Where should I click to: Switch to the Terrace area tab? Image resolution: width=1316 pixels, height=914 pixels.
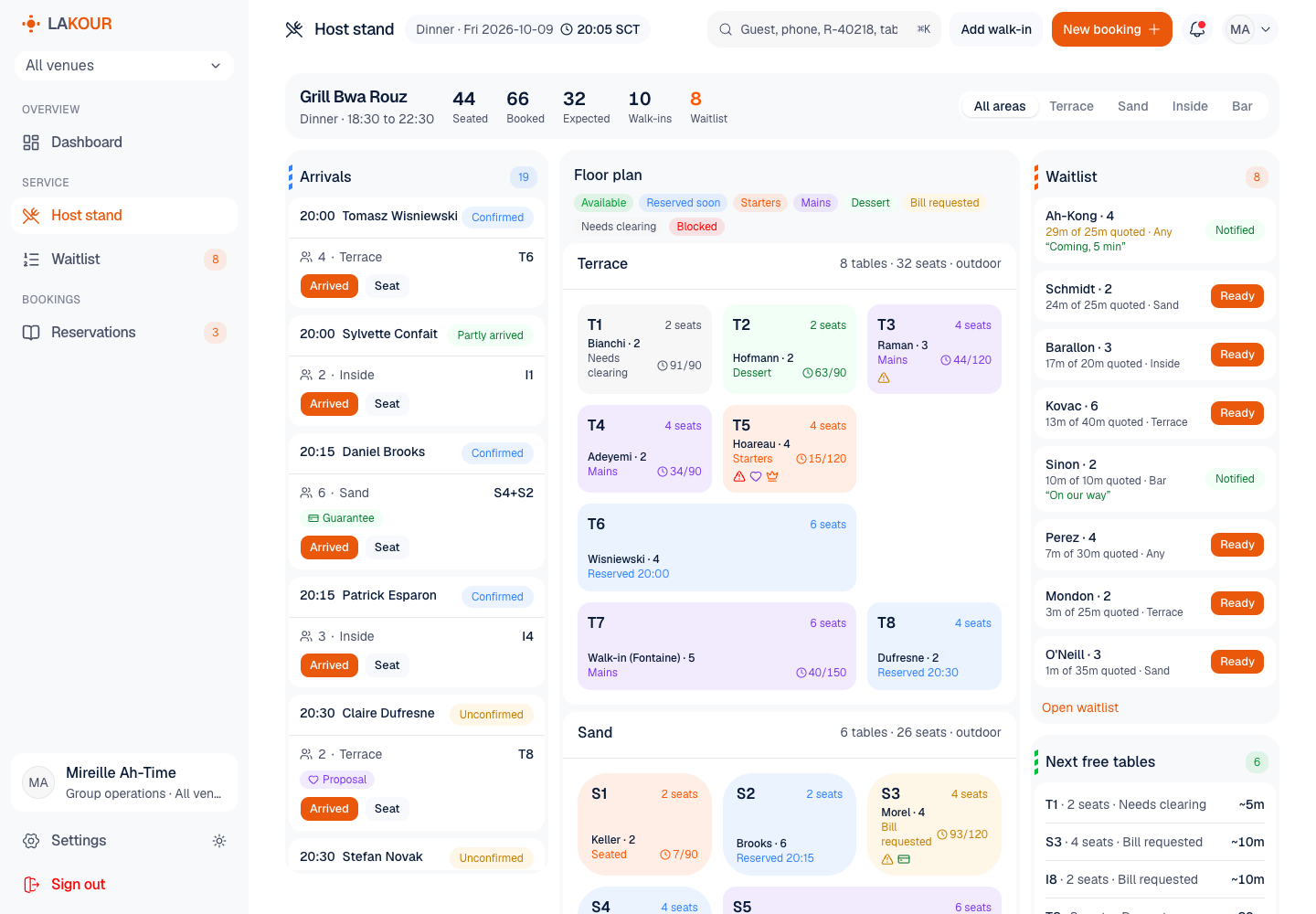[1071, 106]
